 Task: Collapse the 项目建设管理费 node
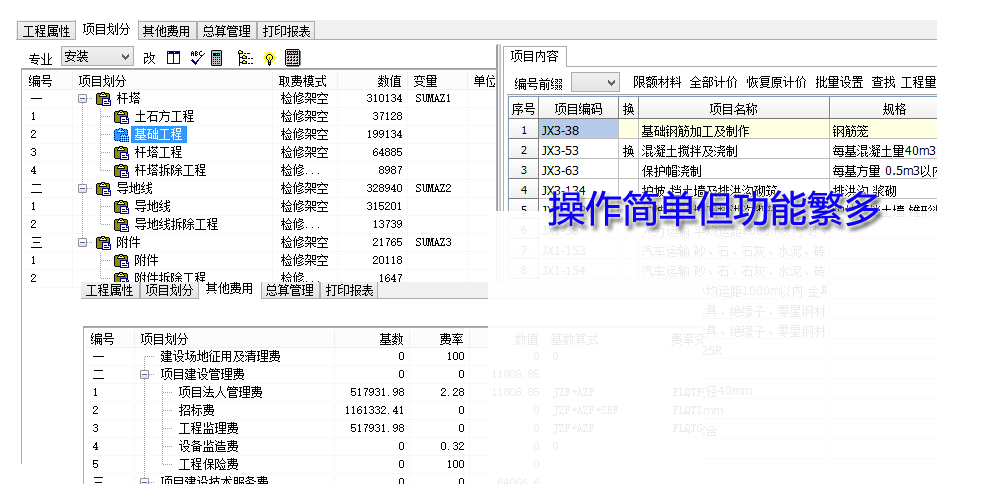pyautogui.click(x=145, y=374)
